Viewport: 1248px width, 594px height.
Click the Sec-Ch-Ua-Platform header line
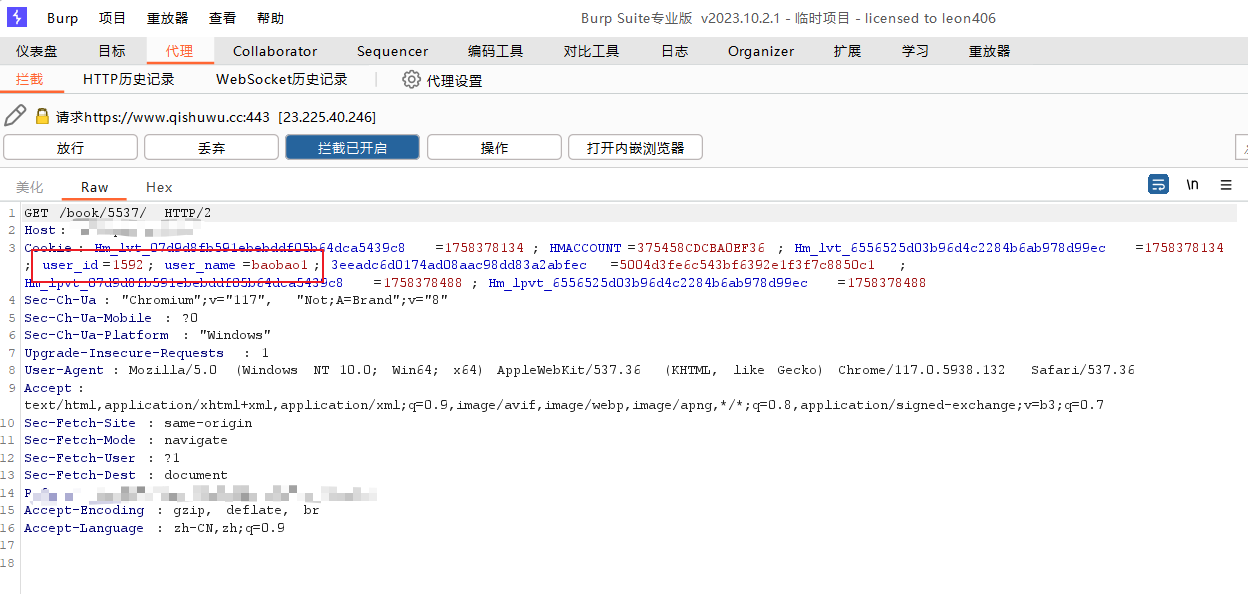[x=148, y=335]
